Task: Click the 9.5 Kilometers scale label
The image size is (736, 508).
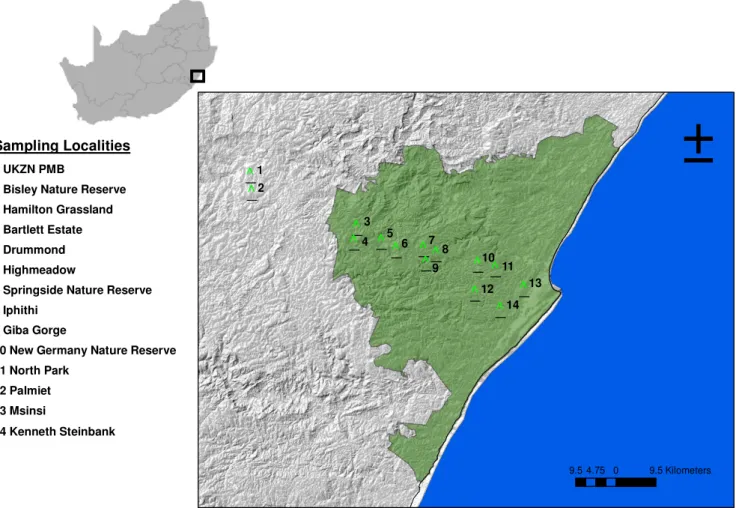Action: pyautogui.click(x=680, y=470)
